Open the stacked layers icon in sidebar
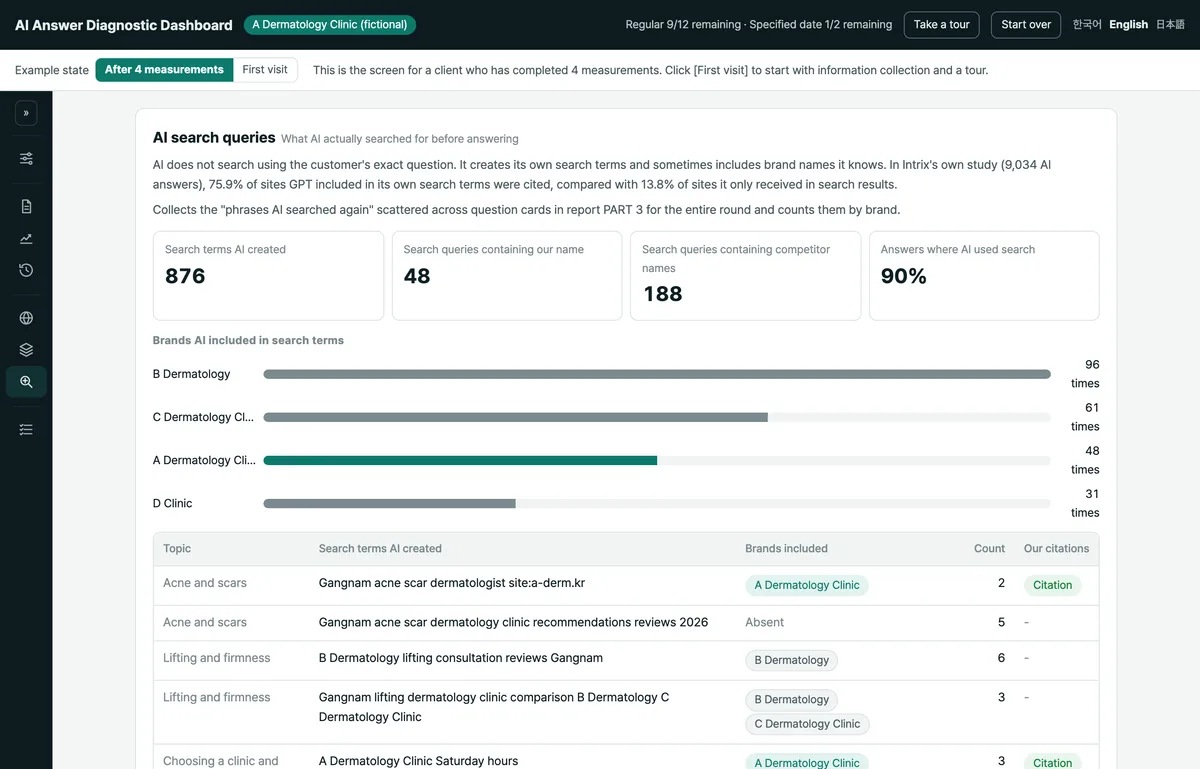Screen dimensions: 1200x769 click(x=26, y=350)
